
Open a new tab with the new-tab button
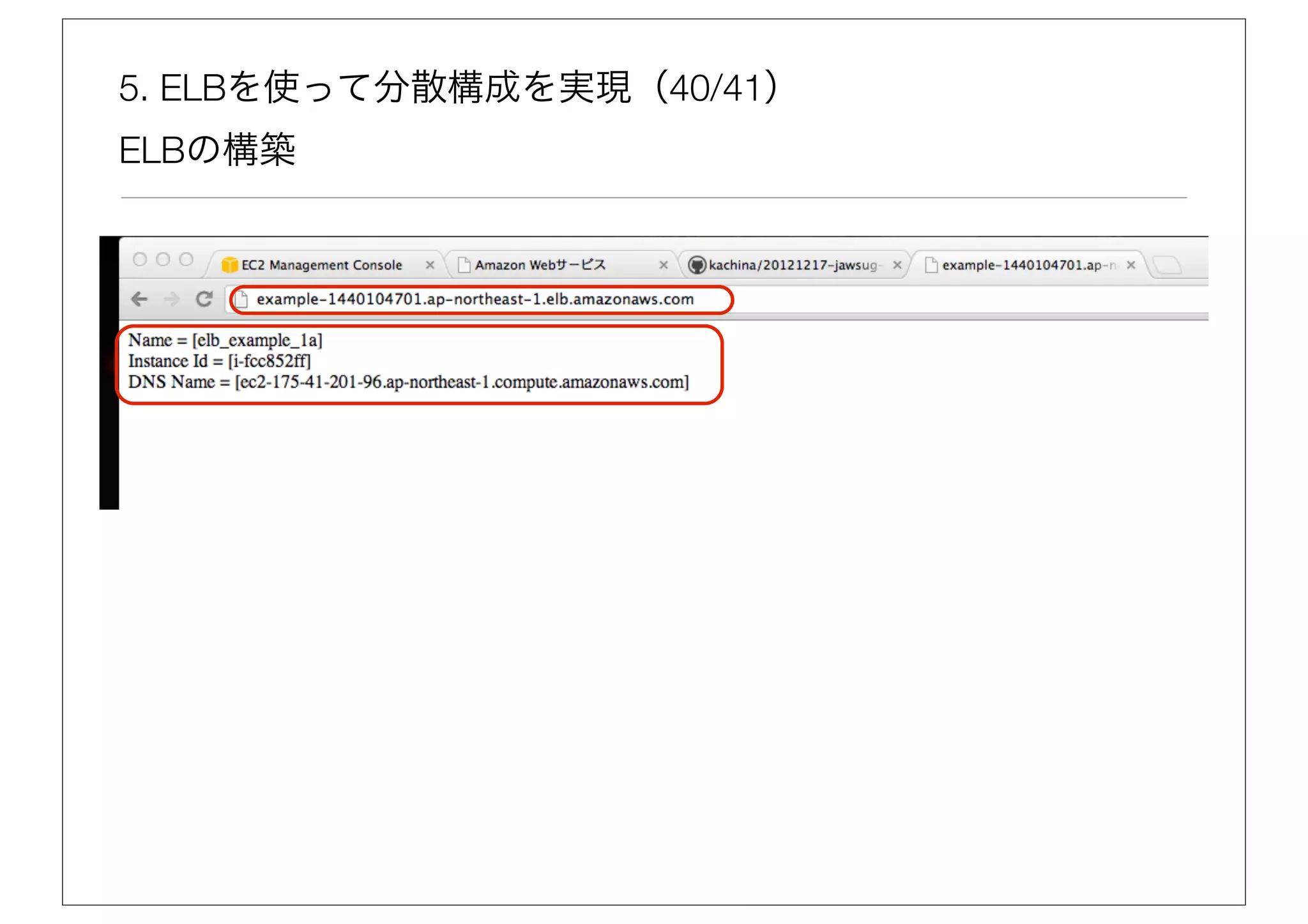(x=1167, y=264)
